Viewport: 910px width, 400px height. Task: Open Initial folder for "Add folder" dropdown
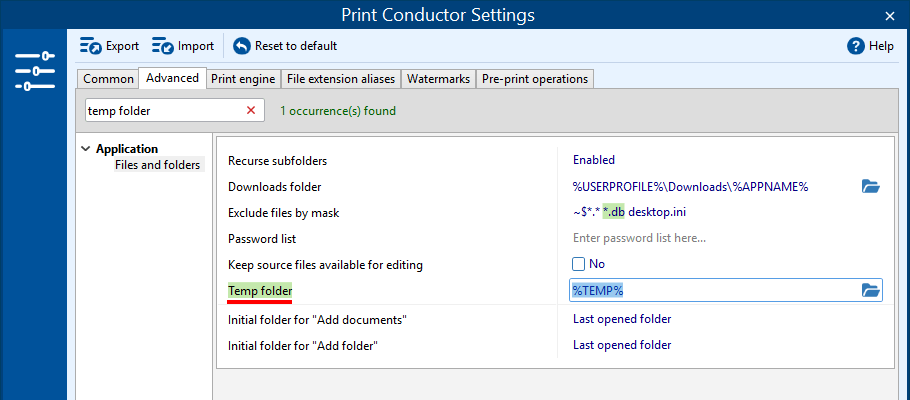(622, 345)
